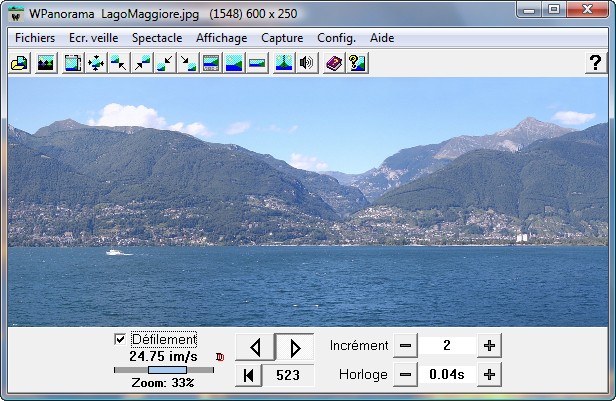Move window to top-right corner icon
The image size is (616, 401).
(x=142, y=63)
